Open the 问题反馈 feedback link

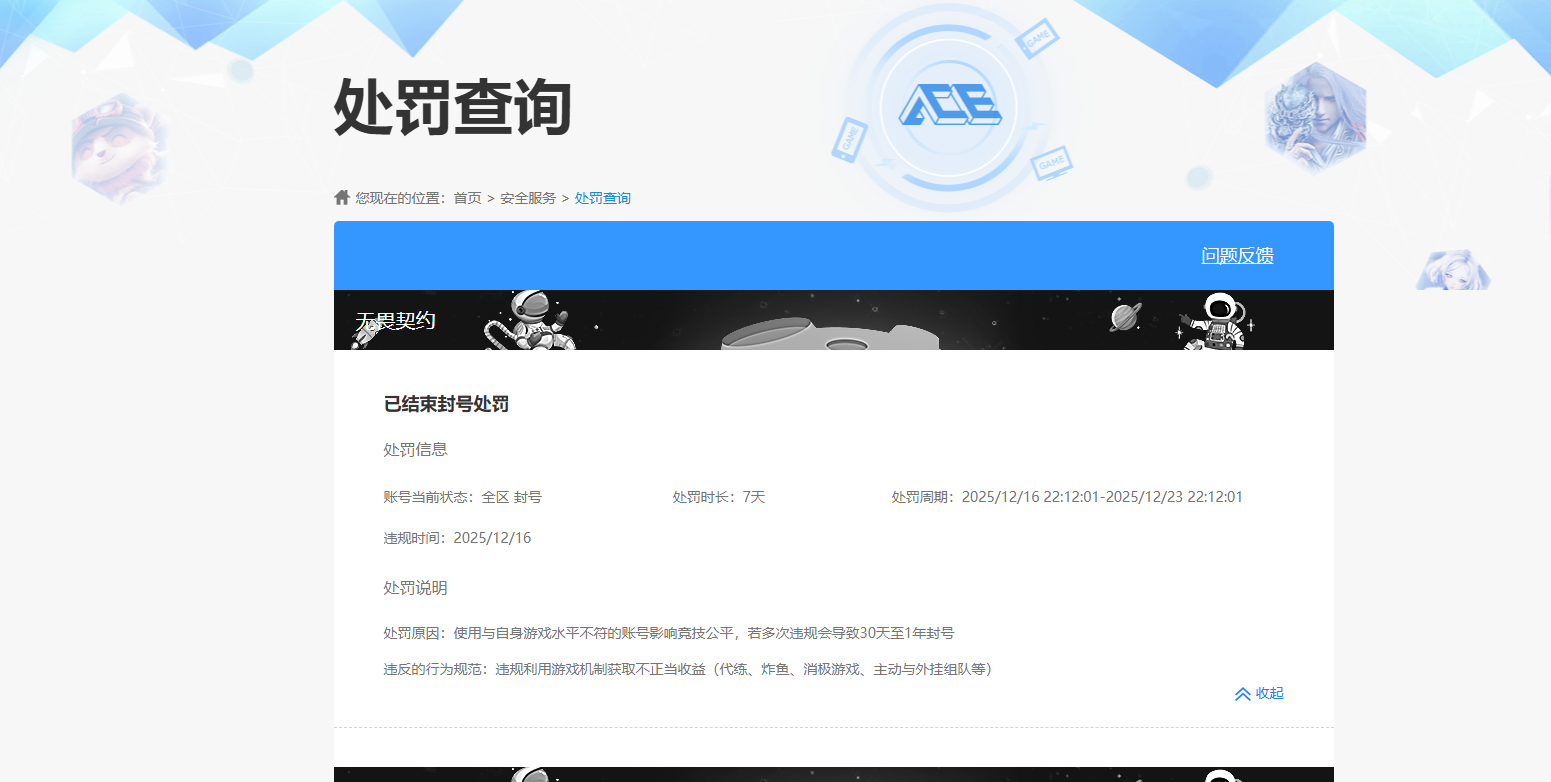1237,256
